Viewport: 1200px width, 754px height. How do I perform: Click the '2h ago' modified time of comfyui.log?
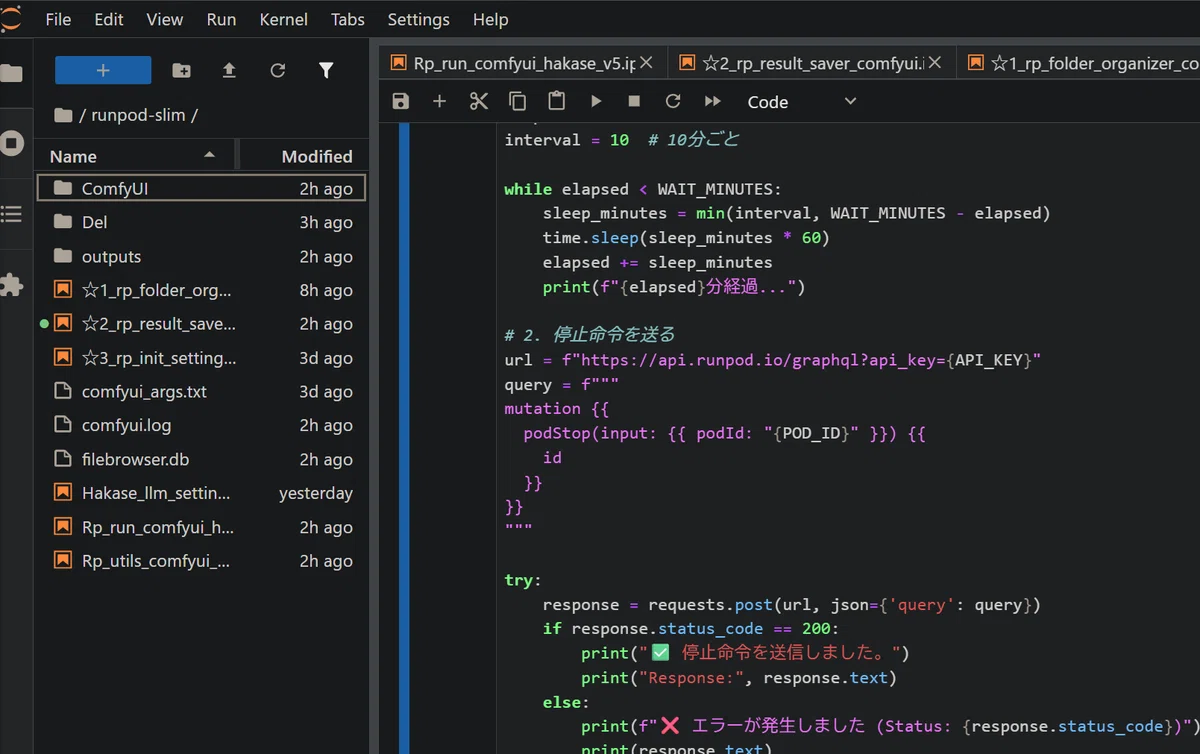(326, 425)
